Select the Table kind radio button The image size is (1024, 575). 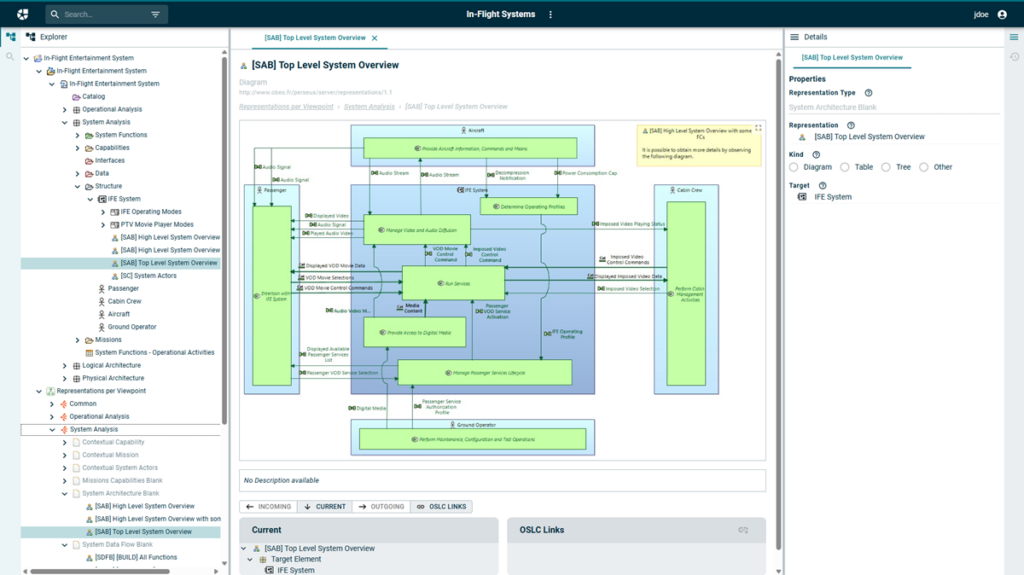845,167
